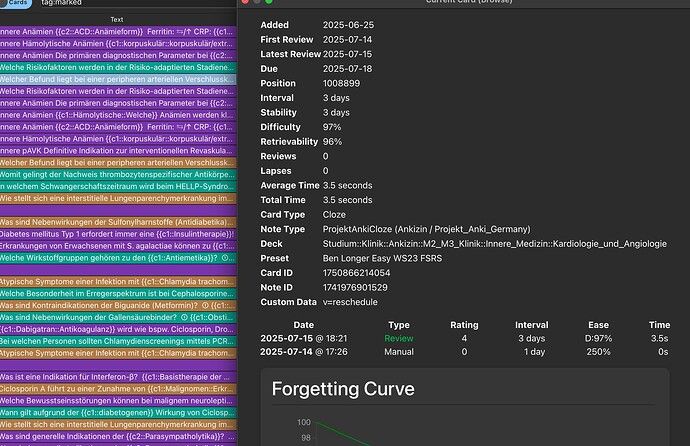This screenshot has height=446, width=690.
Task: Select row Ciclosporin A führt zu einer Zunahme
Action: pyautogui.click(x=118, y=388)
